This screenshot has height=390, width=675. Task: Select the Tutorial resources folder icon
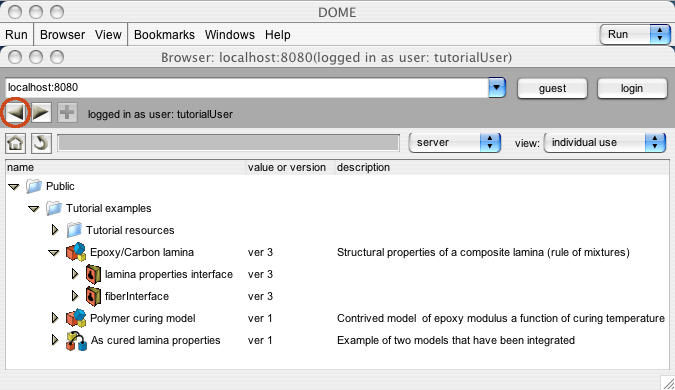coord(74,230)
